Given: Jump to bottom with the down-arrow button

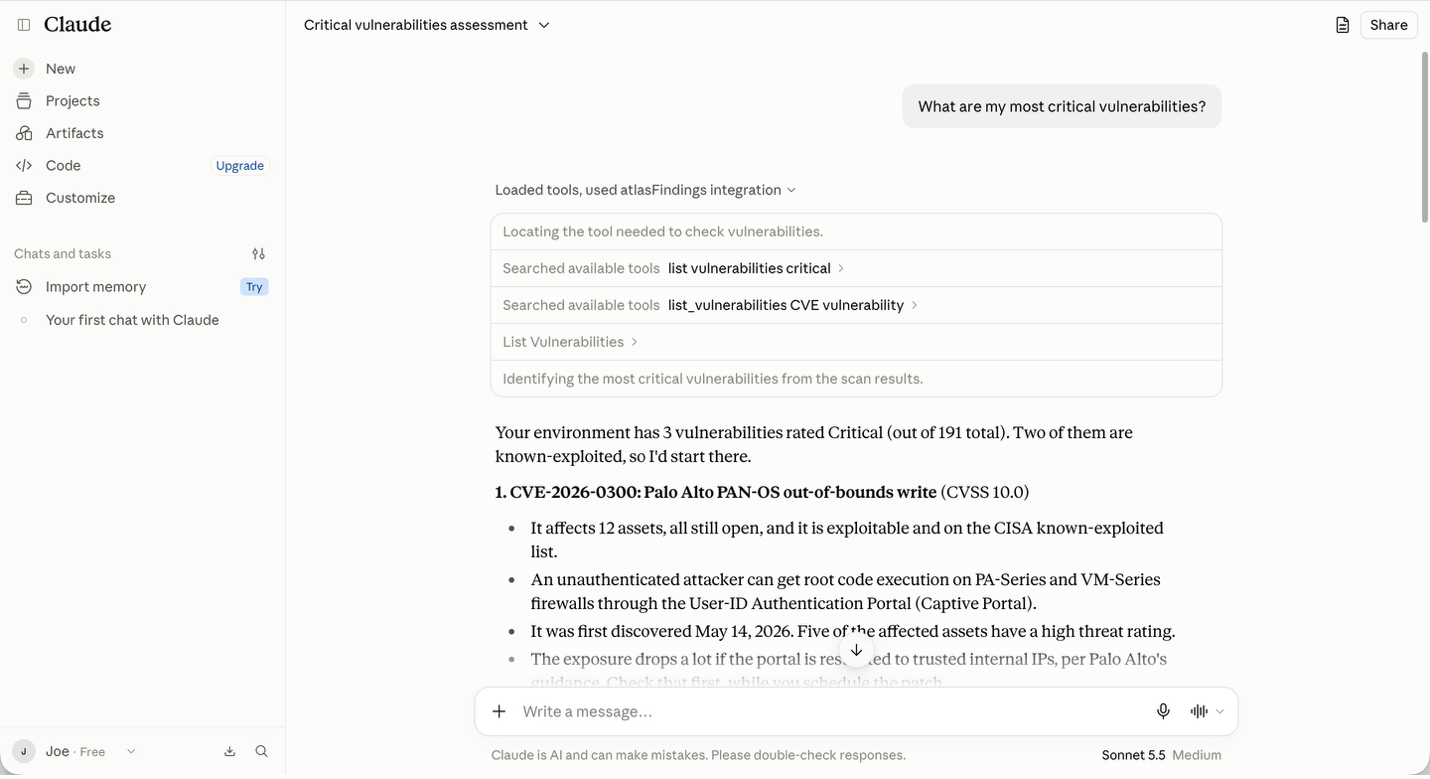Looking at the screenshot, I should pos(856,650).
